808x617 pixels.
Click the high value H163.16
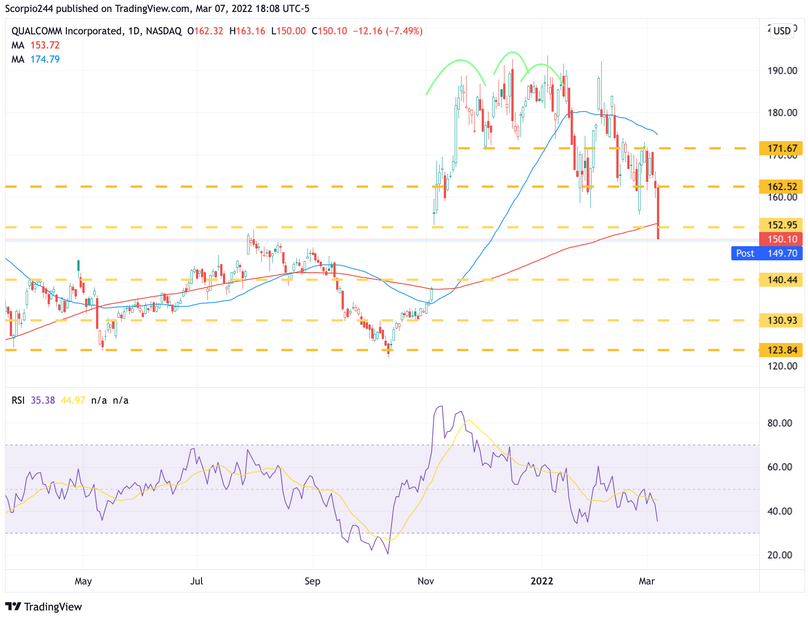pyautogui.click(x=247, y=31)
